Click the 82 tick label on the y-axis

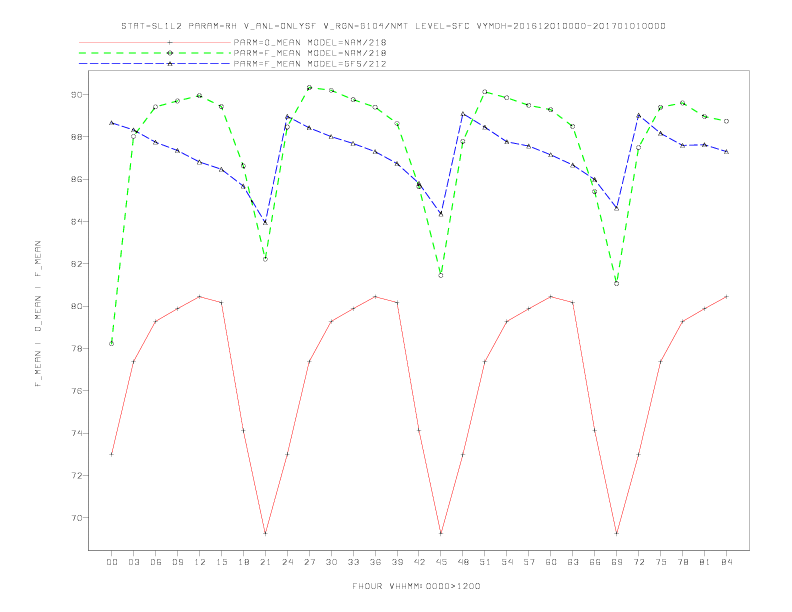tap(77, 264)
